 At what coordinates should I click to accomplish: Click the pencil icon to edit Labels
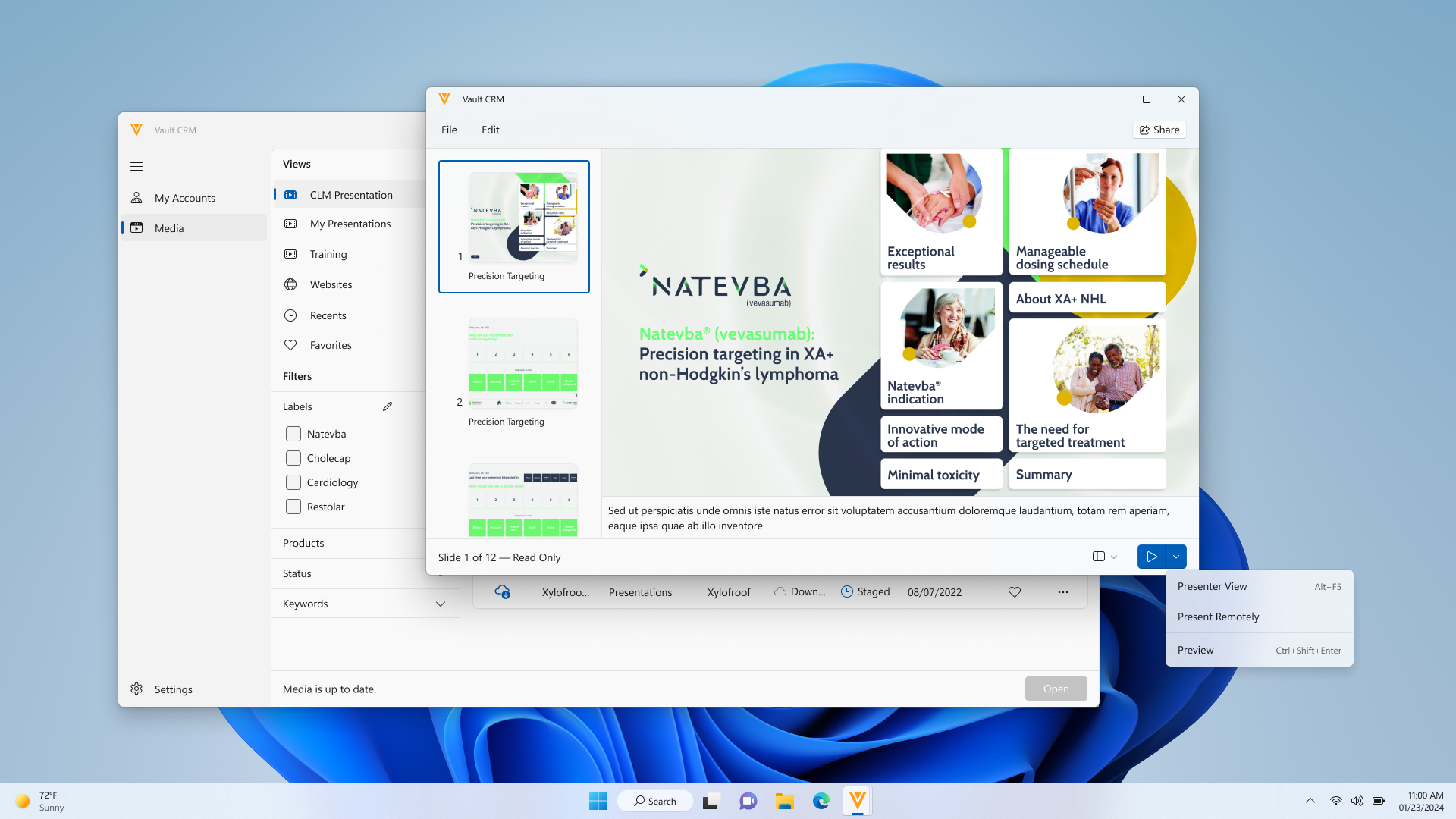[x=388, y=406]
